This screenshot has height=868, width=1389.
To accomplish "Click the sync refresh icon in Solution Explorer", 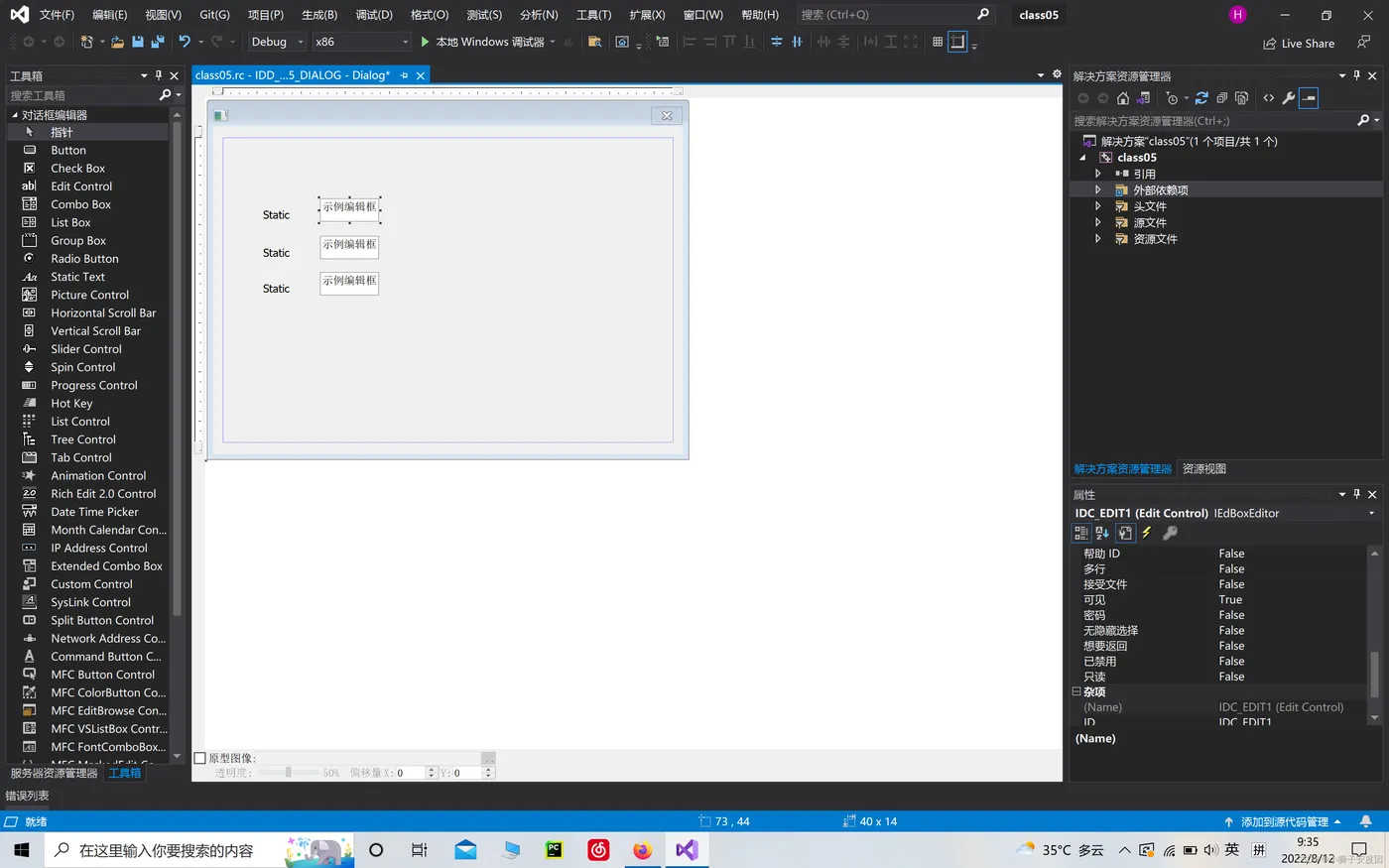I will (x=1201, y=98).
